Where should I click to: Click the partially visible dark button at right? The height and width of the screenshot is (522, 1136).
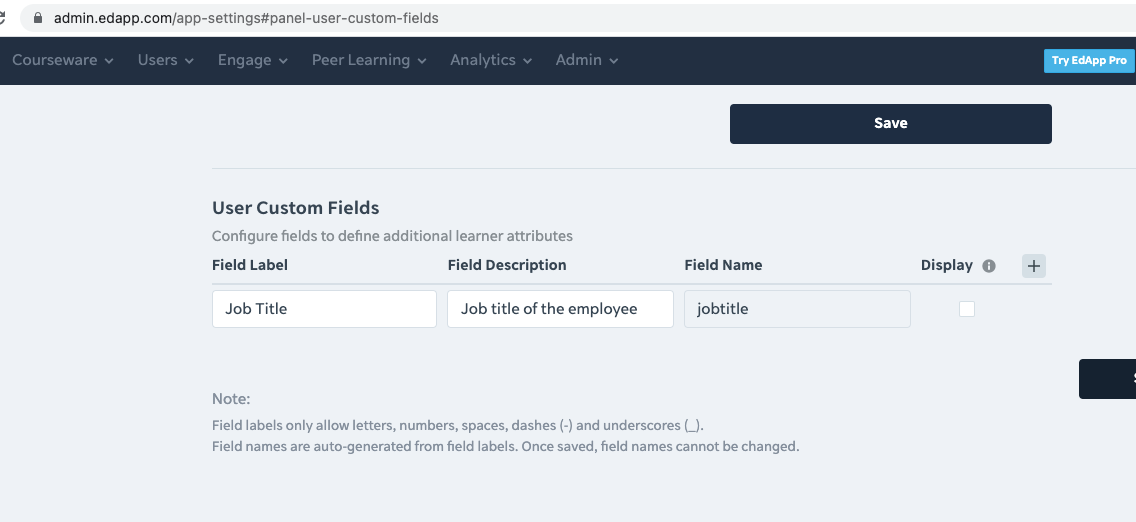(1107, 379)
